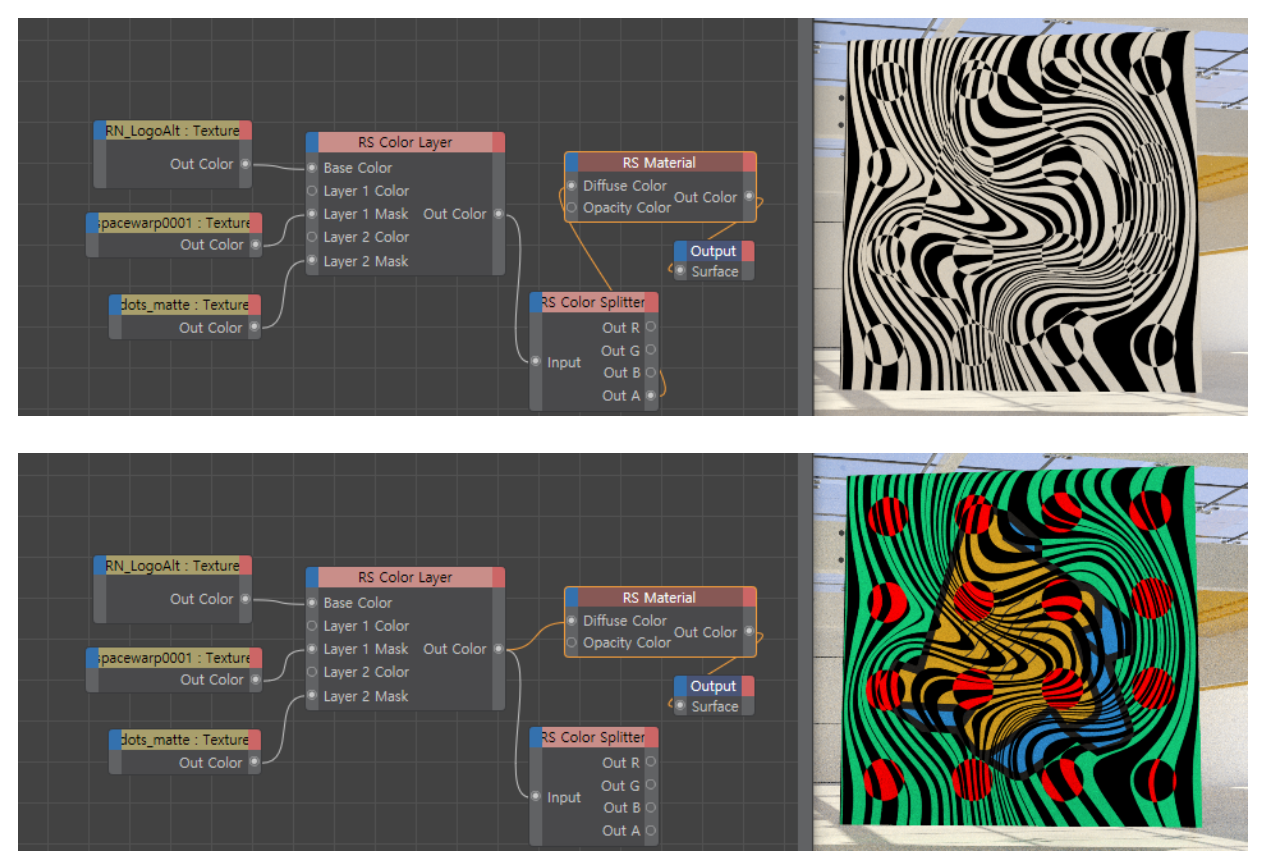Click Out B port of upper Color Splitter
Screen dimensions: 1271x866
[x=651, y=372]
